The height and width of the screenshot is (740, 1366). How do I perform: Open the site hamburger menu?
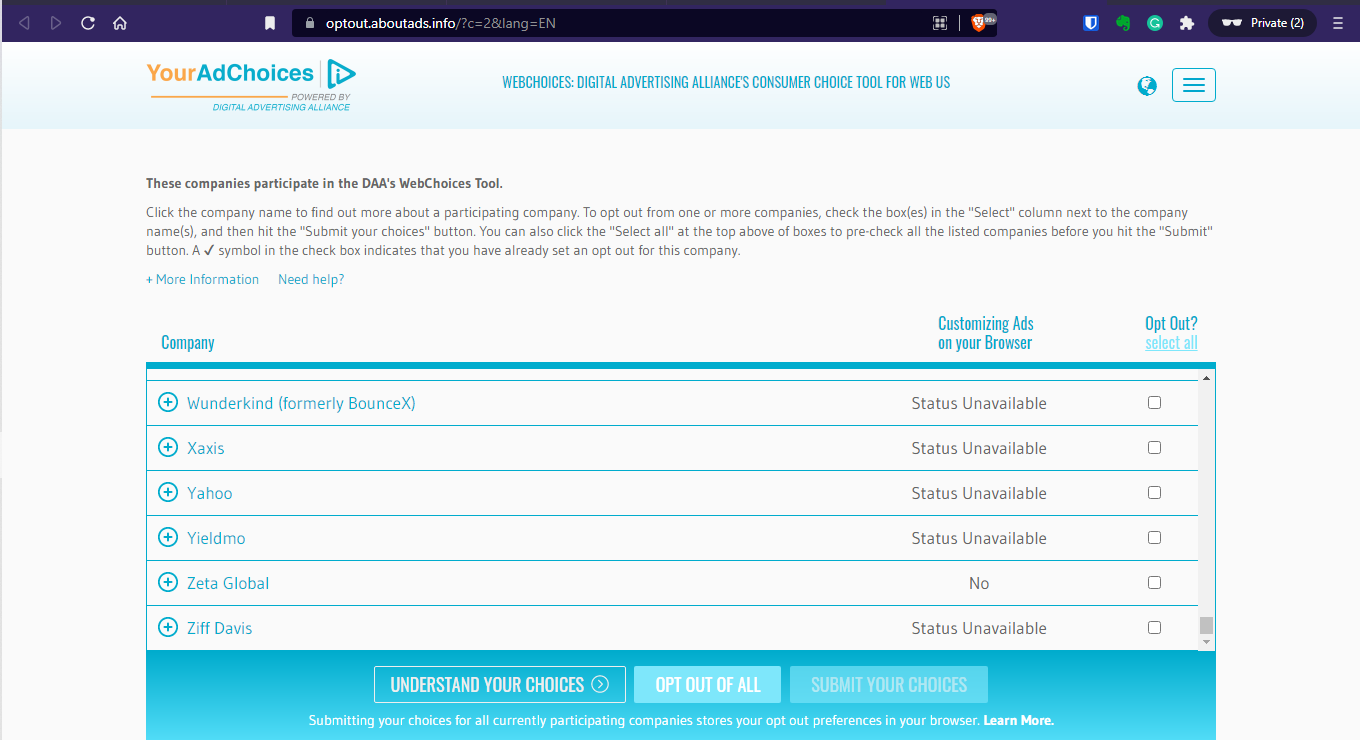pos(1193,86)
